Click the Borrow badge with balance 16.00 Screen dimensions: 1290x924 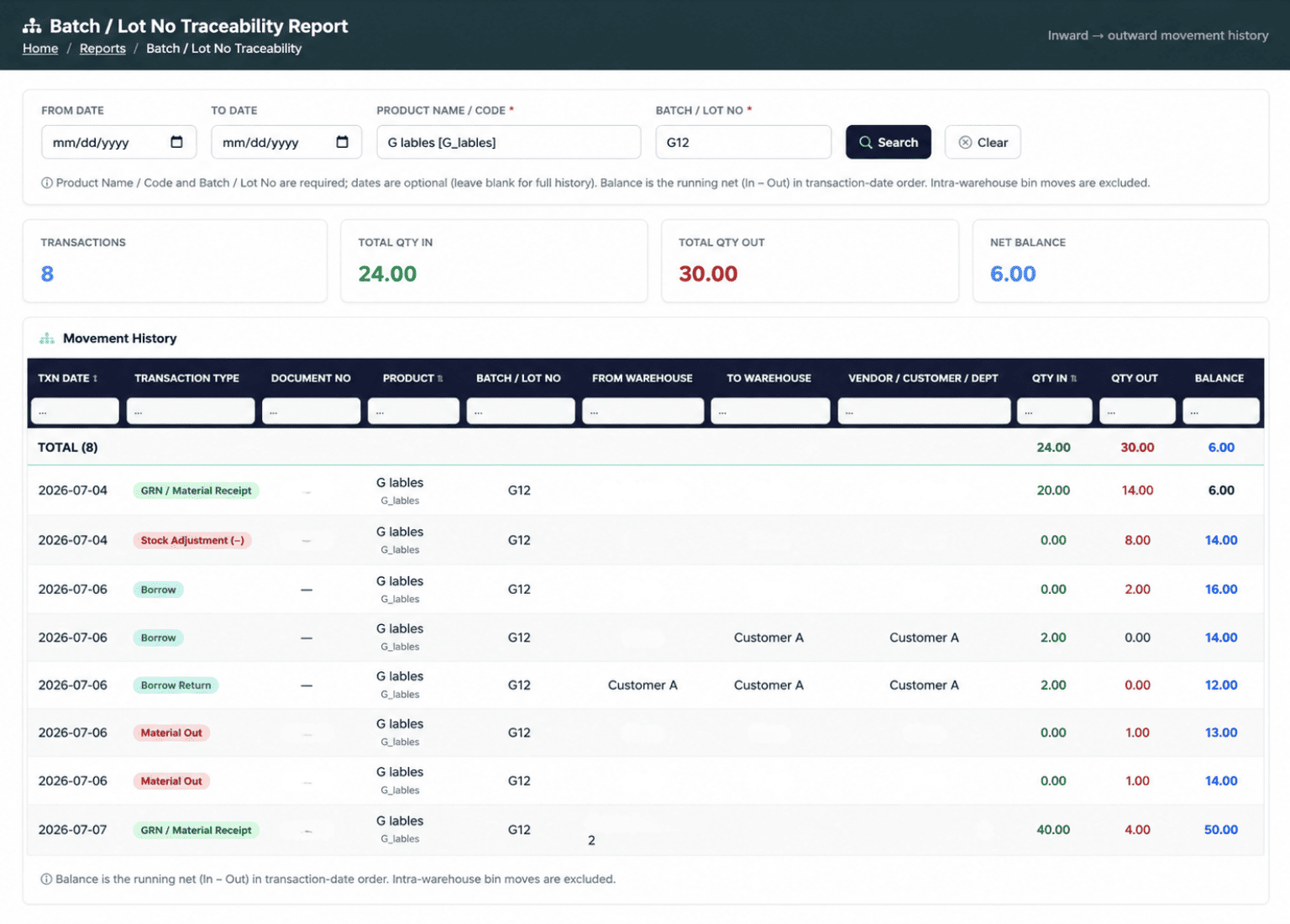click(158, 590)
